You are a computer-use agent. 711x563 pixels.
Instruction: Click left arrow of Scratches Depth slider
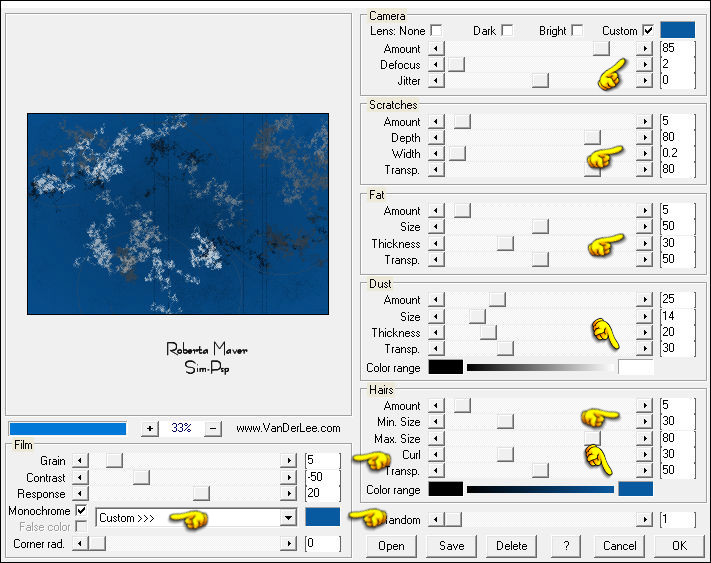pos(434,137)
